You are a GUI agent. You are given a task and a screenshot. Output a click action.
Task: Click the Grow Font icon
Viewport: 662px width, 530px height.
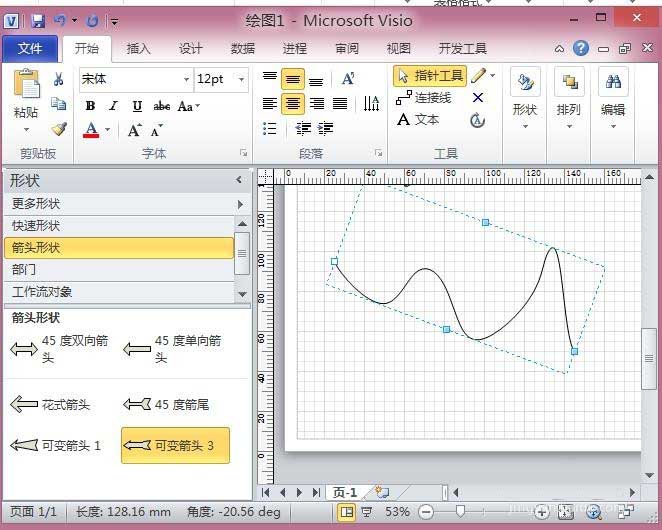134,130
